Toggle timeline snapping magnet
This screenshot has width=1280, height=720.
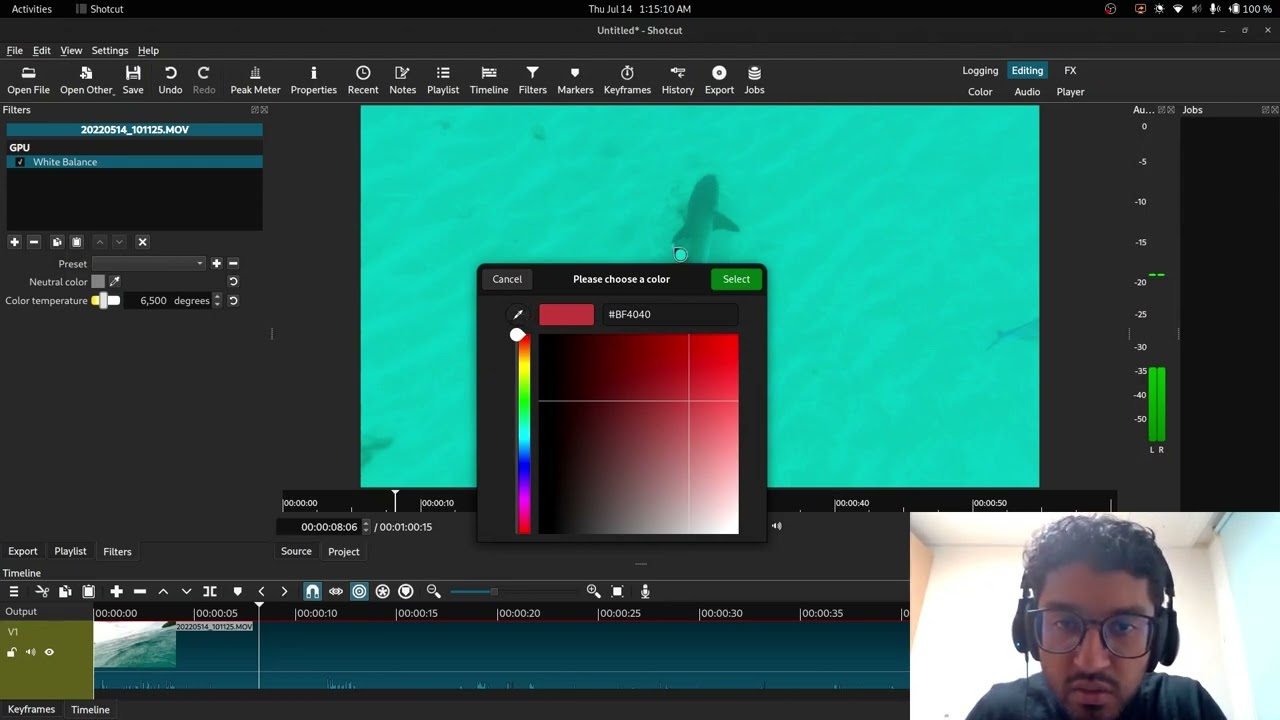tap(312, 592)
